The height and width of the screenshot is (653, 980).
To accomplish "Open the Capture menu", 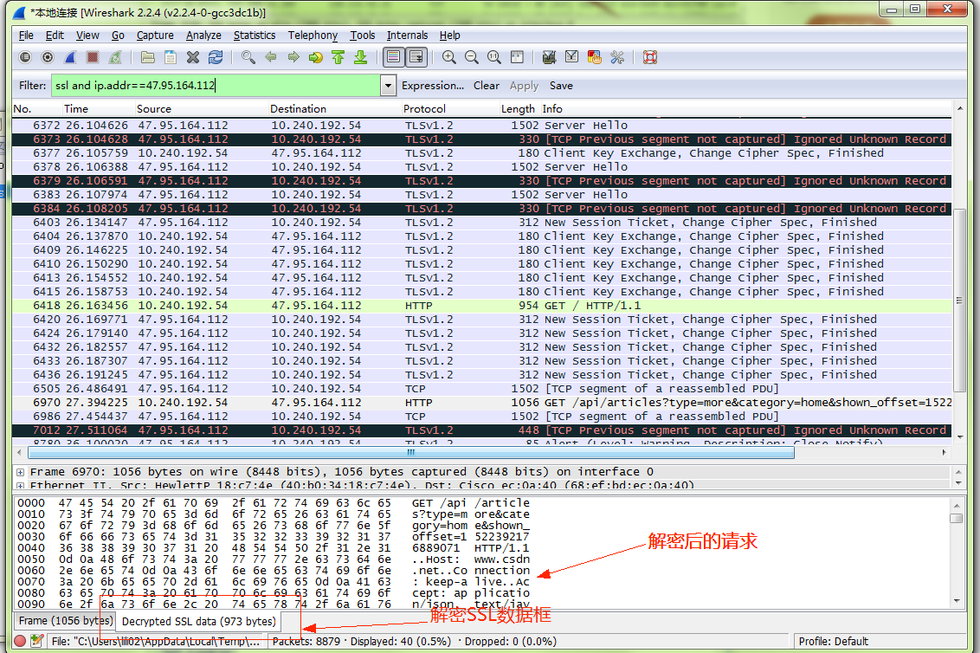I will click(155, 35).
